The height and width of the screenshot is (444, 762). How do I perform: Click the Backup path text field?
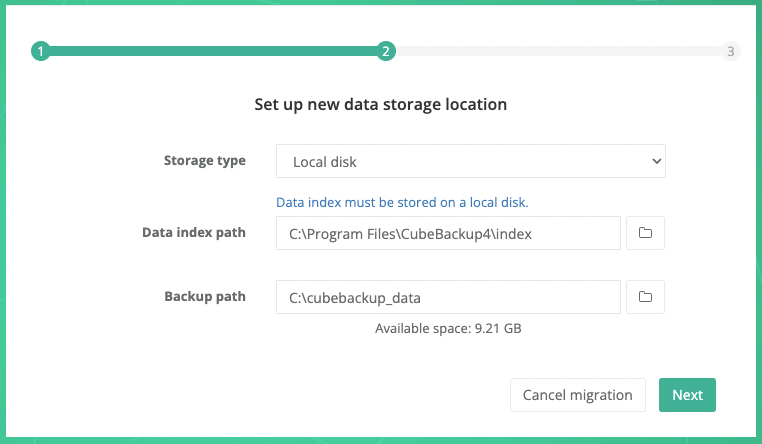pyautogui.click(x=448, y=297)
